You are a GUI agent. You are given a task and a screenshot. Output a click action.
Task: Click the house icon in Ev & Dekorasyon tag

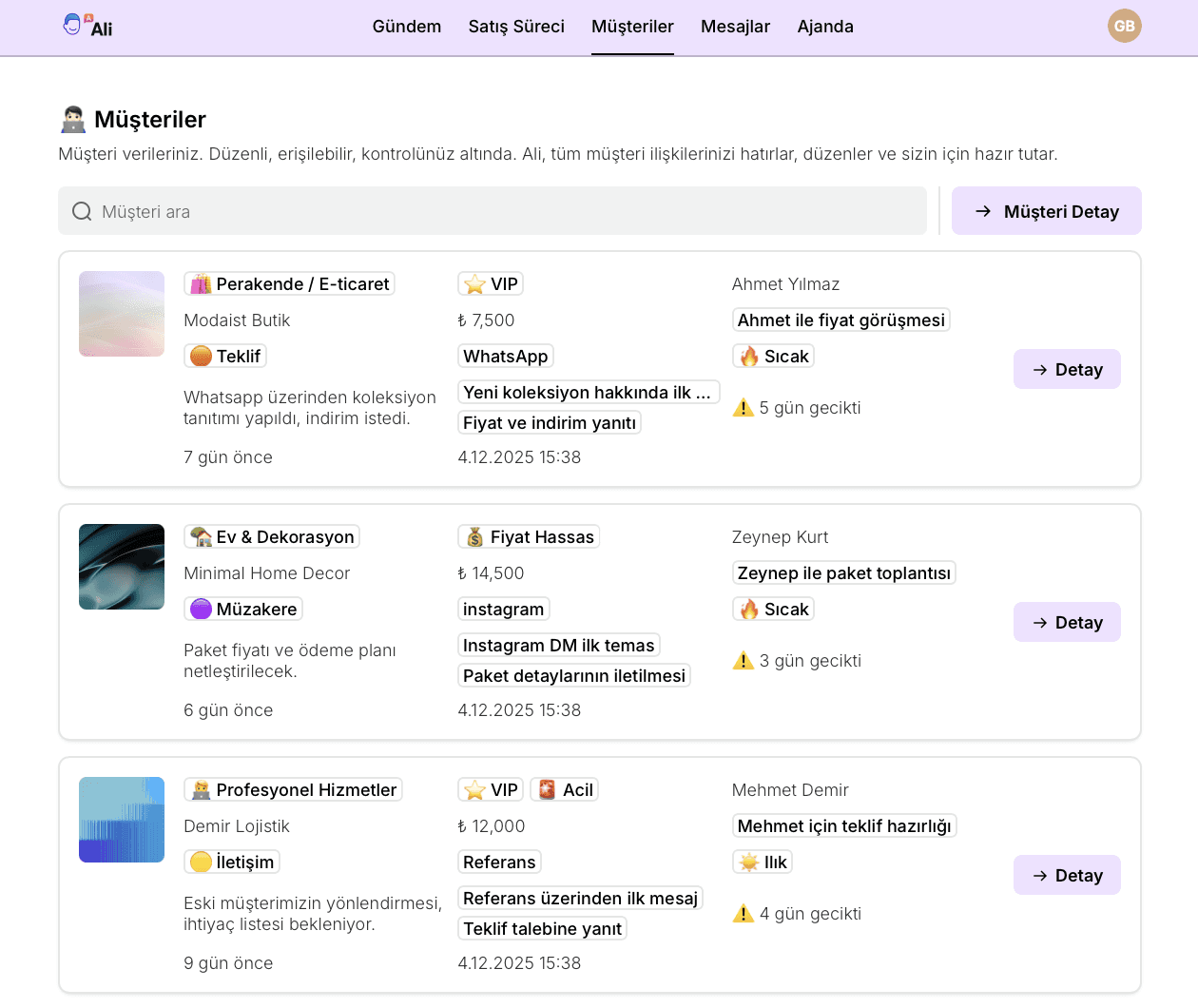[x=201, y=537]
